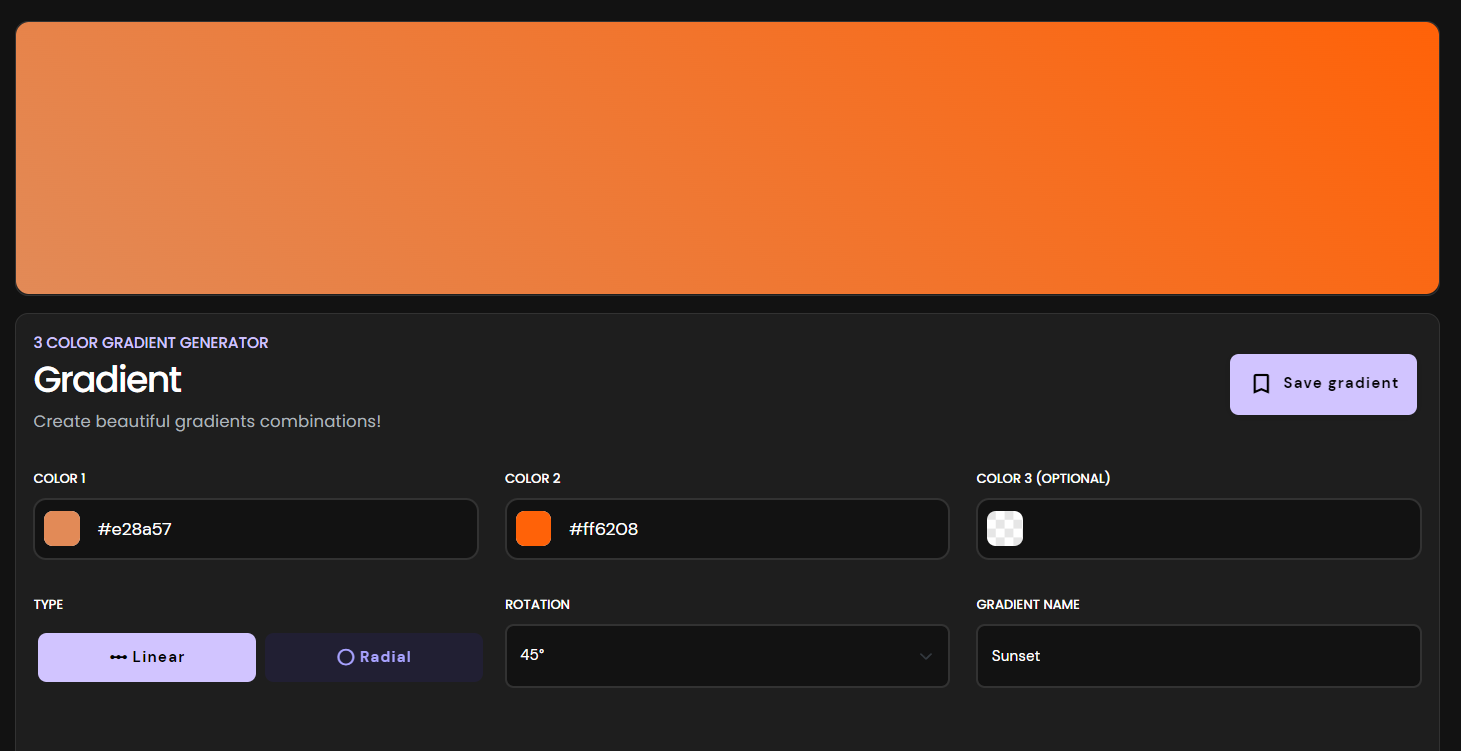Edit the Color 2 hex value #ff6208
This screenshot has height=751, width=1461.
[603, 529]
